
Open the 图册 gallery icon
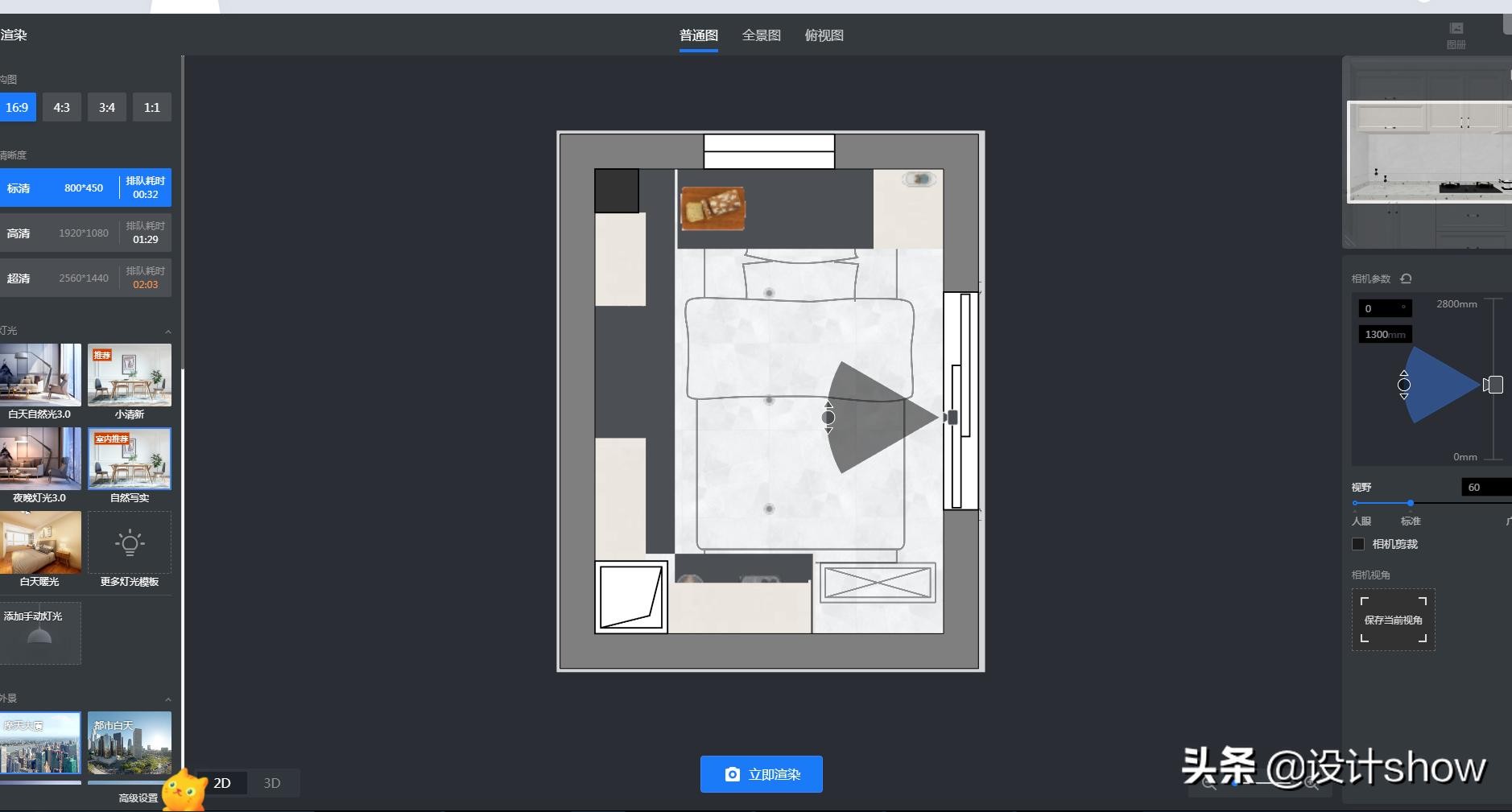(1456, 35)
